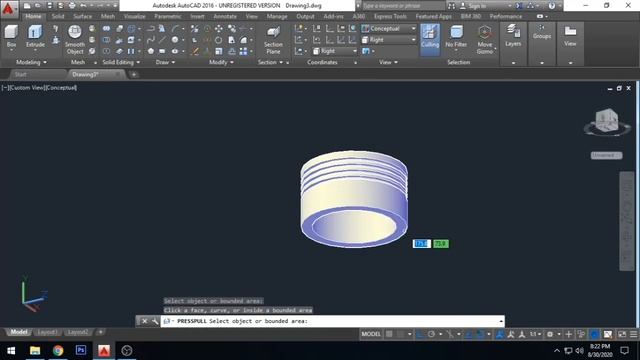The height and width of the screenshot is (360, 640).
Task: Click the Move tool in Modify panel
Action: (219, 29)
